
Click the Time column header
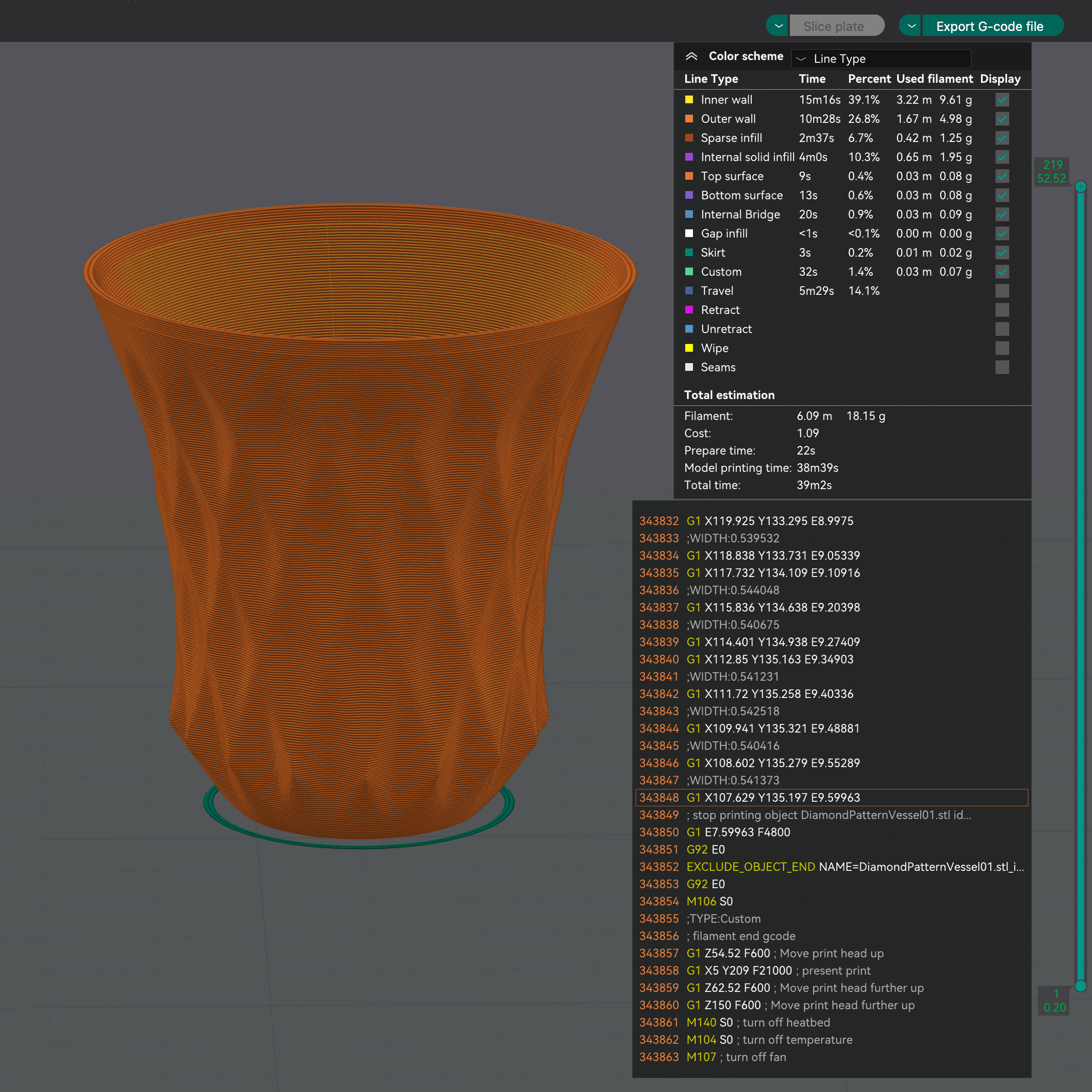[812, 79]
